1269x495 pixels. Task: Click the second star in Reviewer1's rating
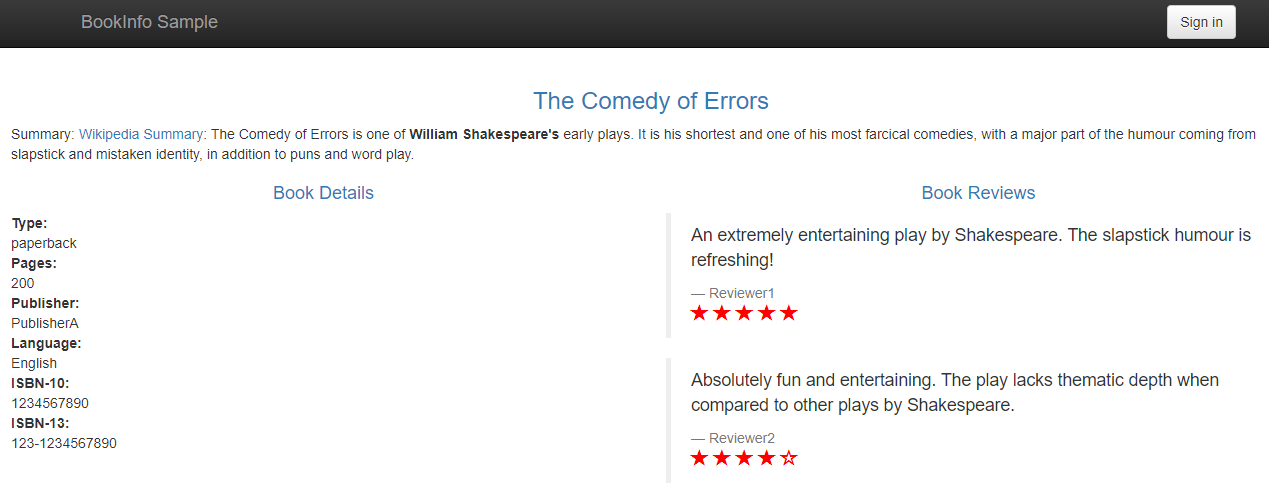(x=722, y=314)
